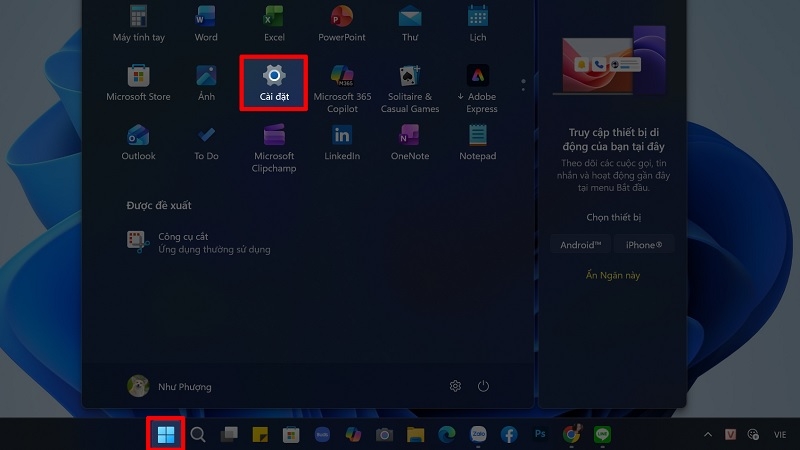
Task: Launch Outlook from Start menu
Action: pos(138,142)
